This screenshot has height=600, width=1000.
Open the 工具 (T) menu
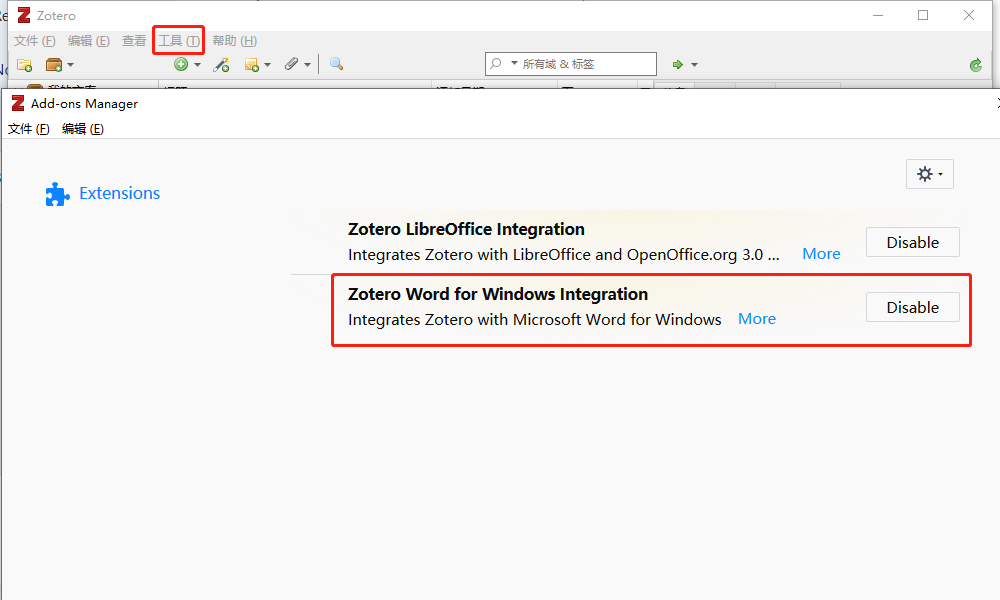point(179,41)
